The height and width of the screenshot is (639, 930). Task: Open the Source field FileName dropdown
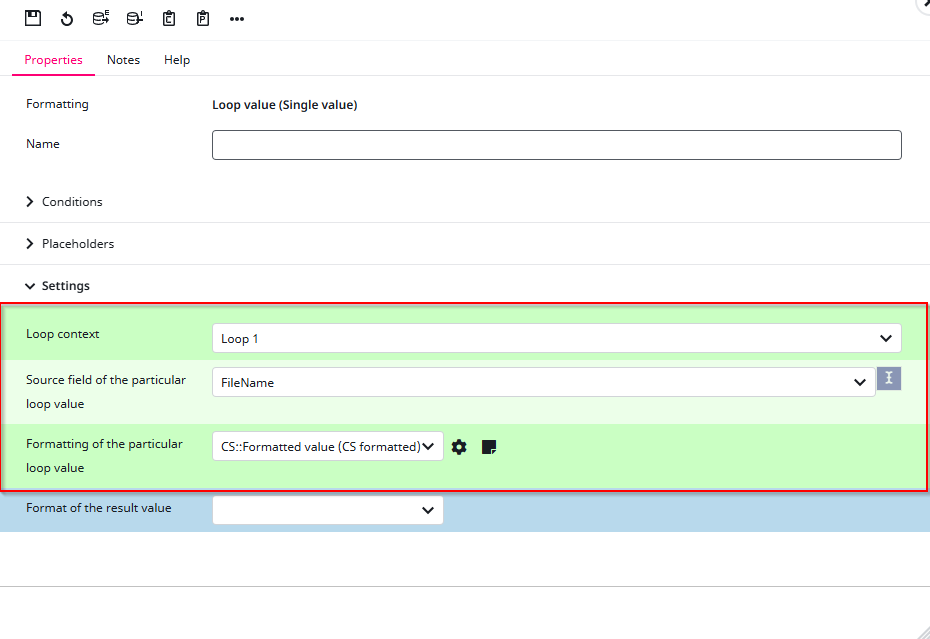pyautogui.click(x=543, y=382)
